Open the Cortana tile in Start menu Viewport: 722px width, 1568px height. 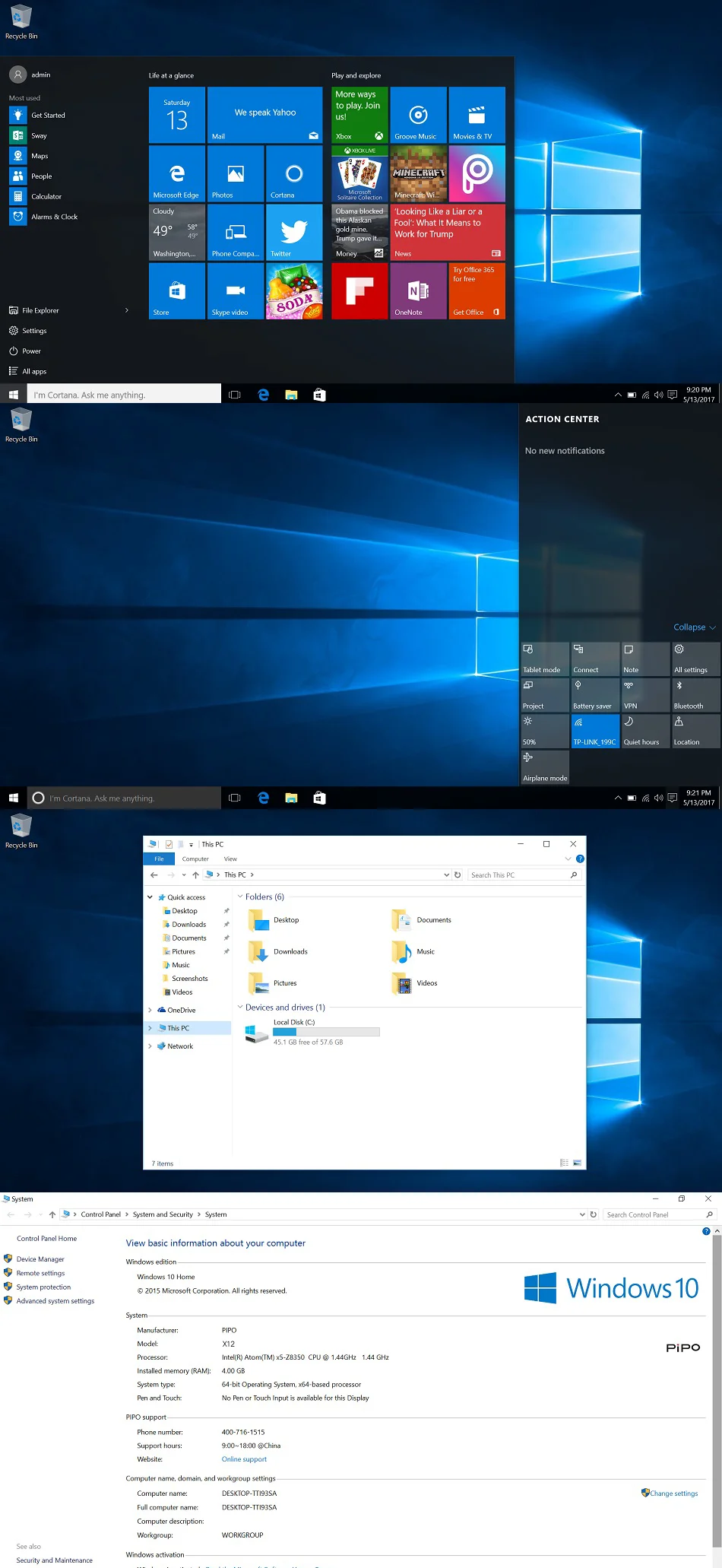294,173
